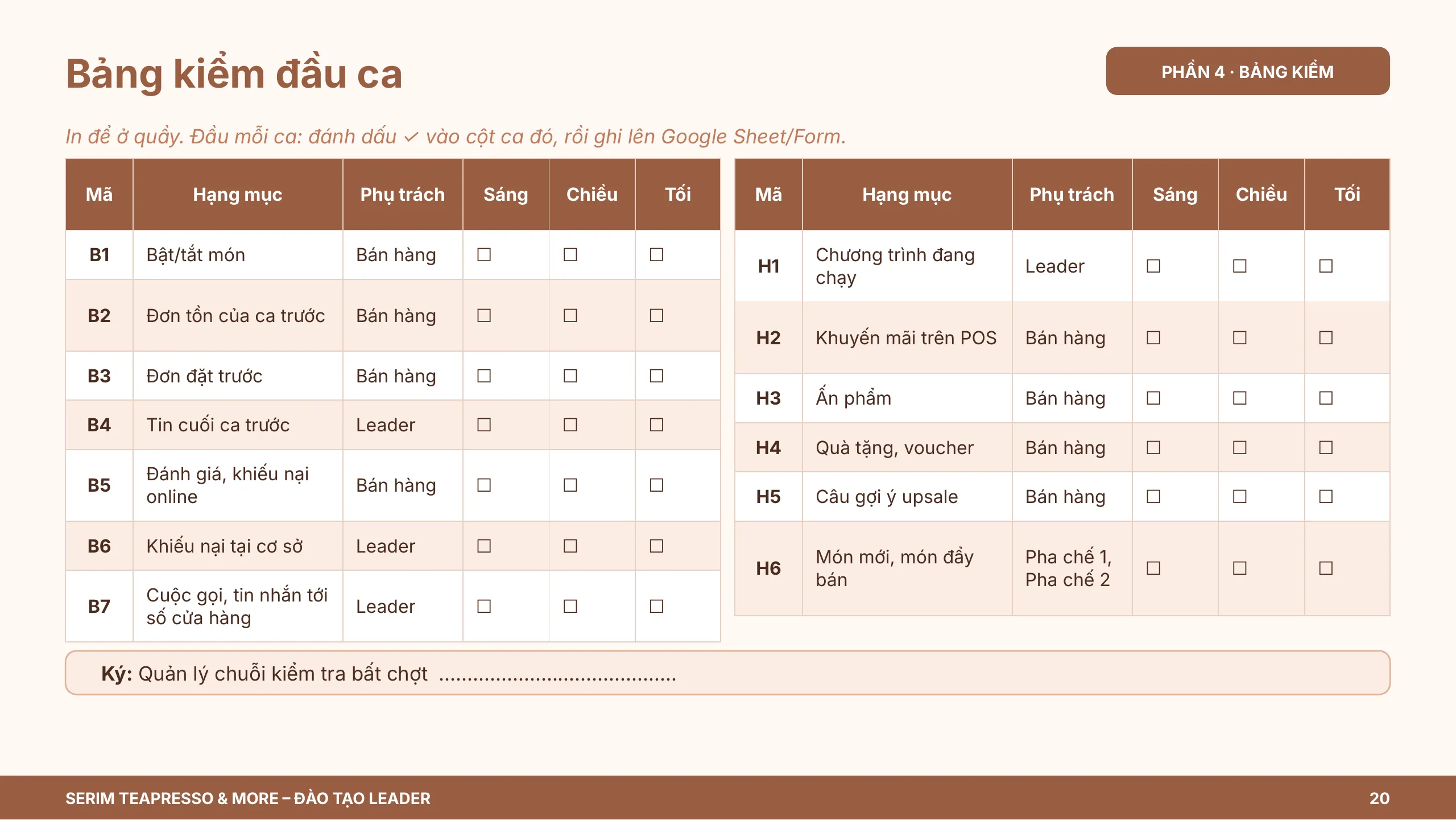
Task: Click 'Pha chế 1, Pha chế 2' cell
Action: [x=1072, y=568]
